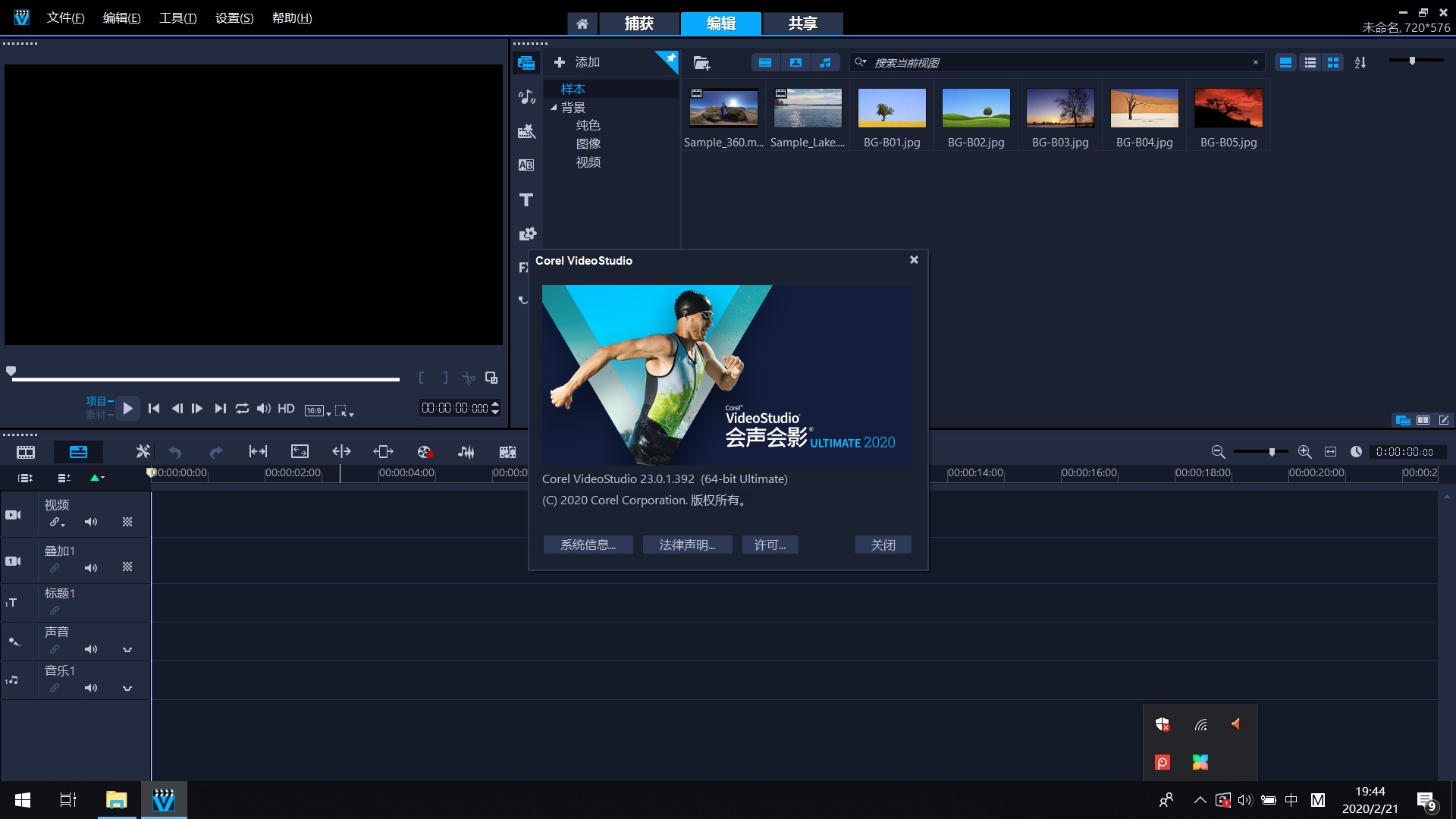The height and width of the screenshot is (819, 1456).
Task: Switch to the 共享 tab
Action: click(x=802, y=24)
